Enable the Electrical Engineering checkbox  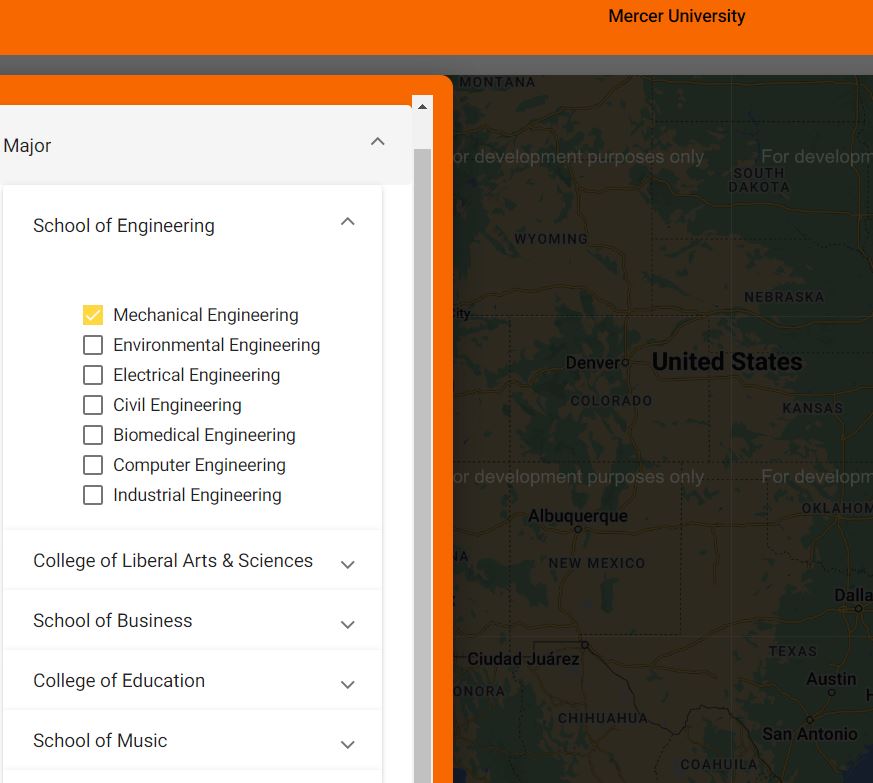point(93,375)
